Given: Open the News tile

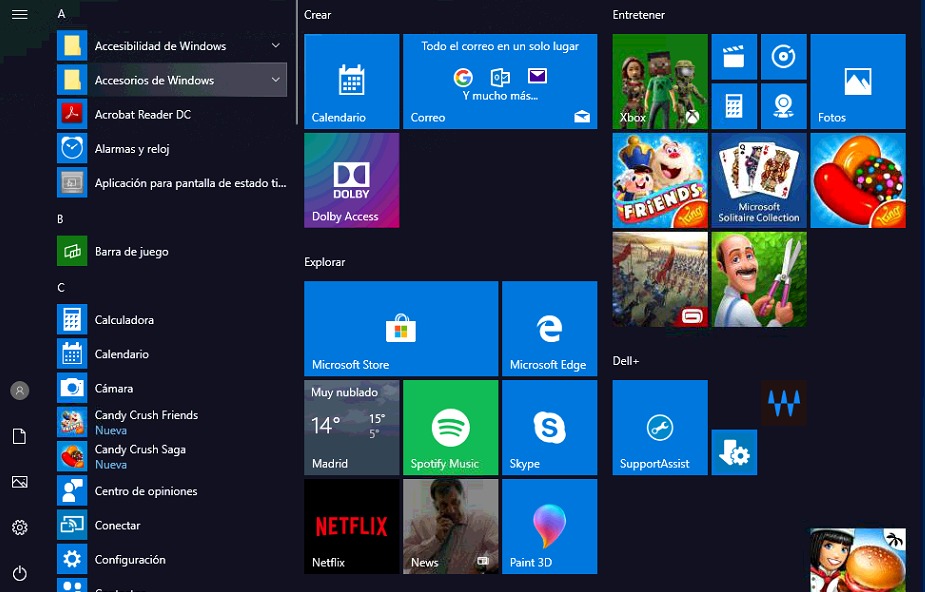Looking at the screenshot, I should tap(451, 527).
